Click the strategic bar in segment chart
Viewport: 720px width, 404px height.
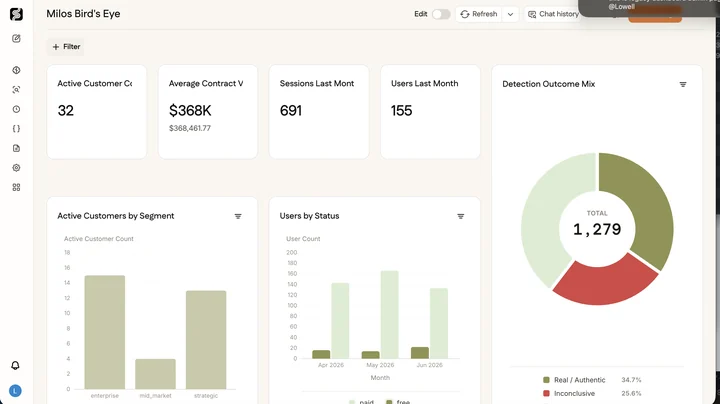(206, 340)
